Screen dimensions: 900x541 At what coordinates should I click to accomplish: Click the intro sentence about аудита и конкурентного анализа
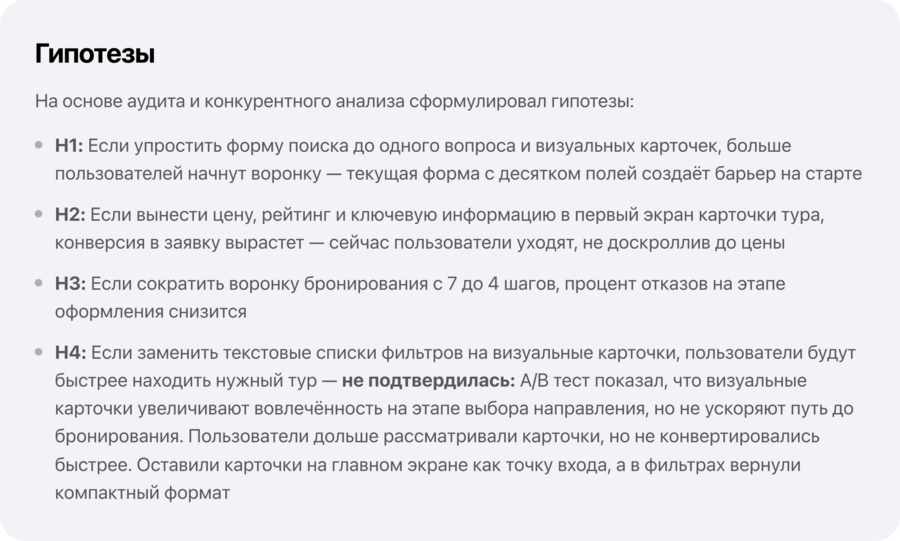pyautogui.click(x=334, y=101)
